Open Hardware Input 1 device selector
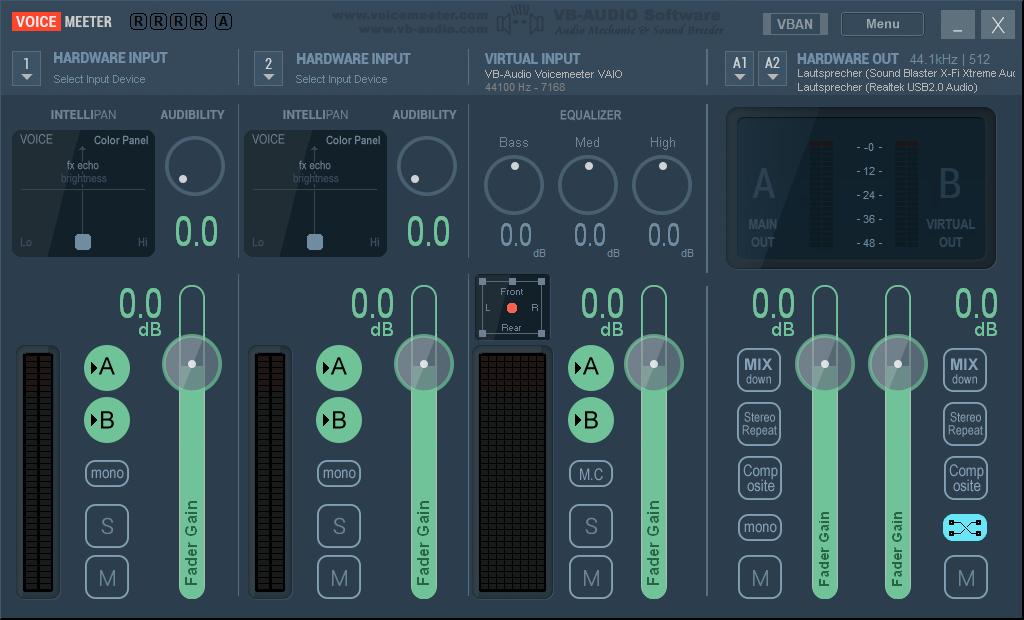 27,68
